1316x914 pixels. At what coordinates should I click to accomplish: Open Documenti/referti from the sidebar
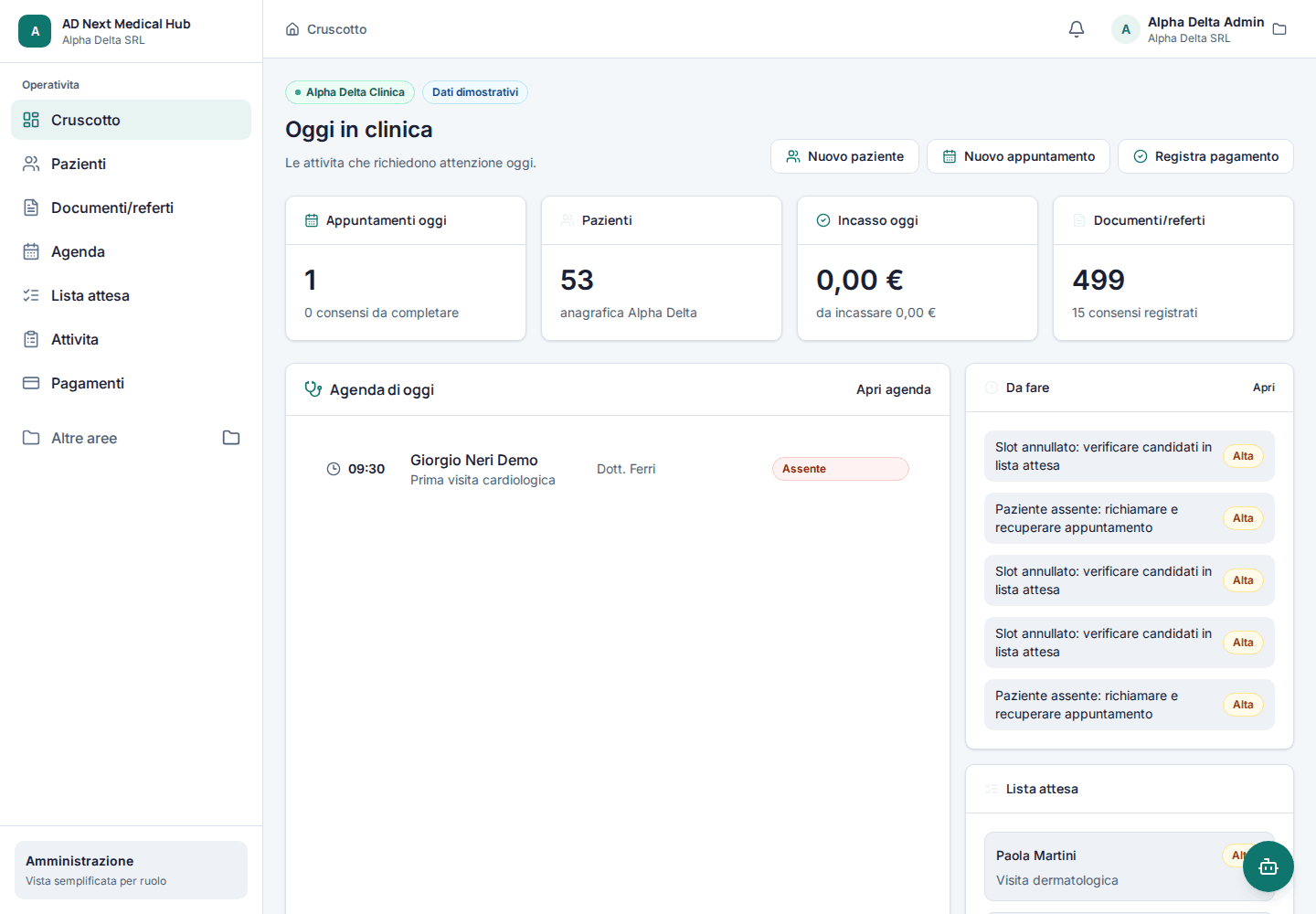(132, 207)
